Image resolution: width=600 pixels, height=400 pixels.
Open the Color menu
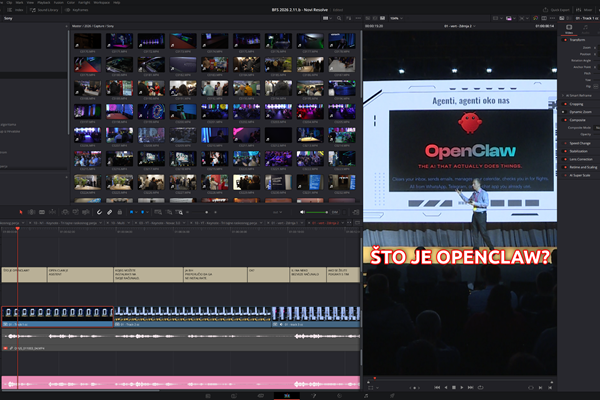coord(71,2)
